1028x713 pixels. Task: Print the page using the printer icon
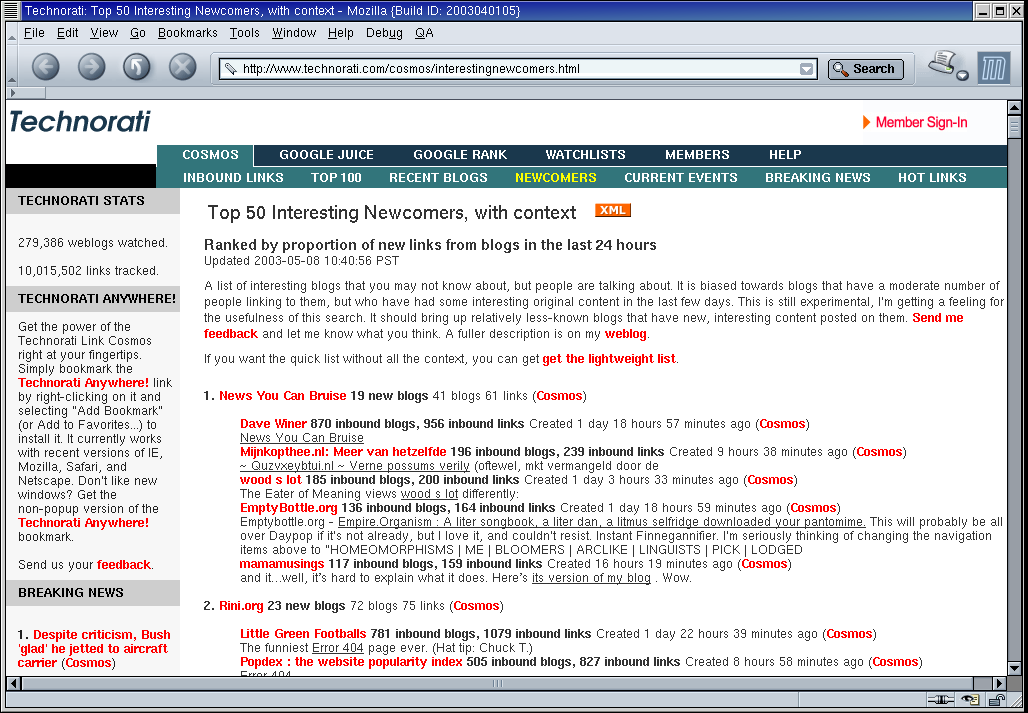943,64
